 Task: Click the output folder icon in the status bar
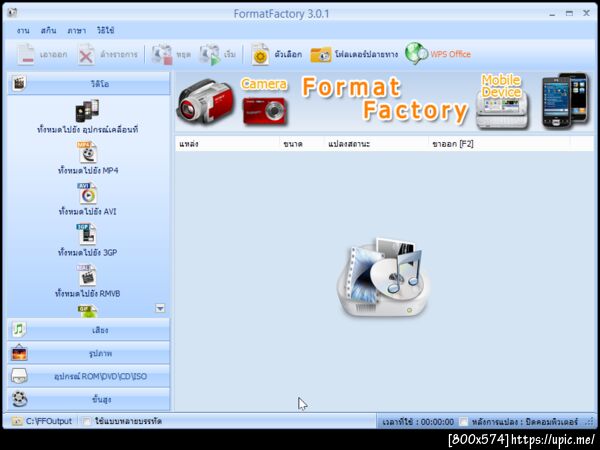[x=16, y=421]
